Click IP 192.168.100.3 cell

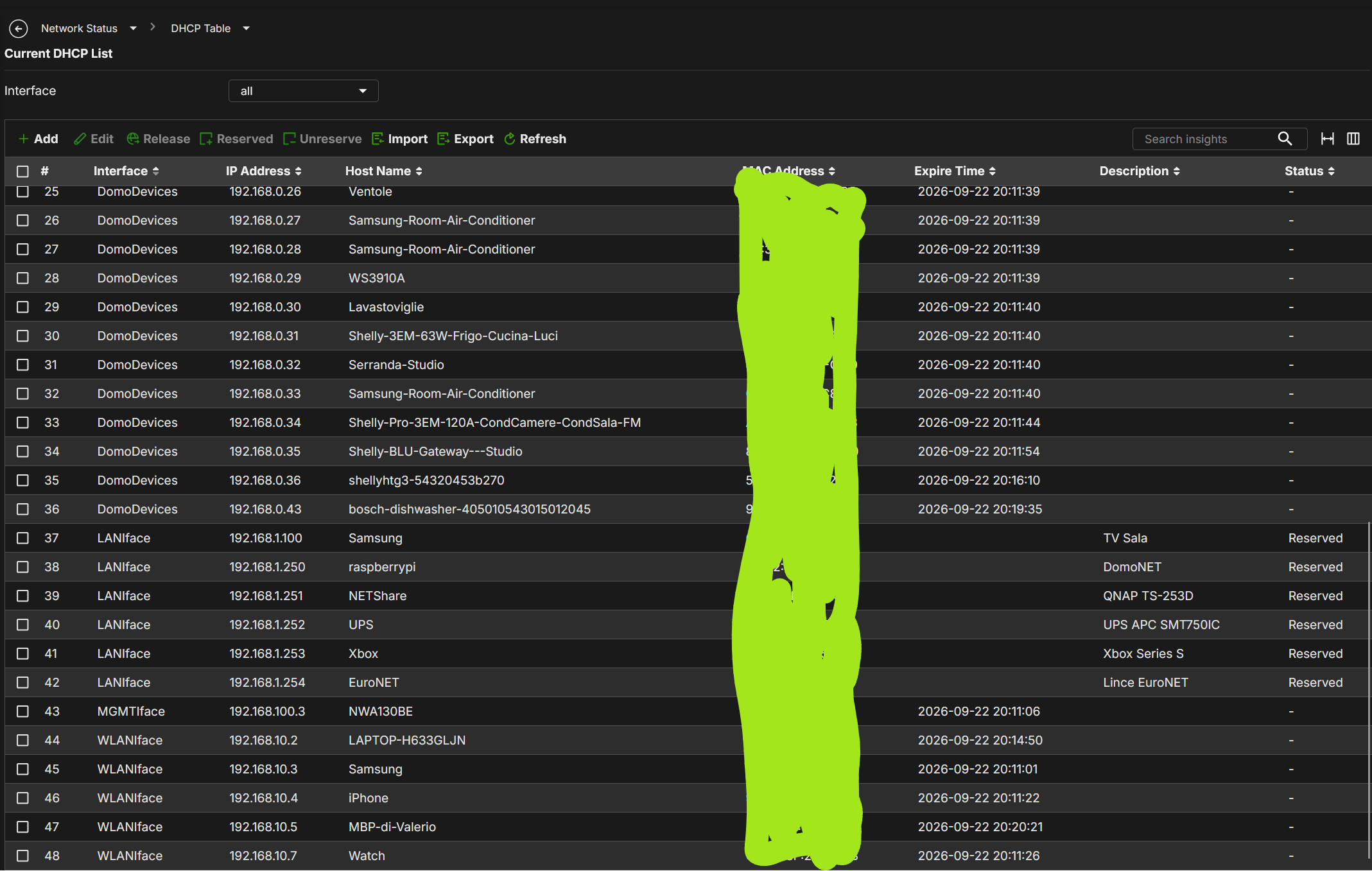267,711
